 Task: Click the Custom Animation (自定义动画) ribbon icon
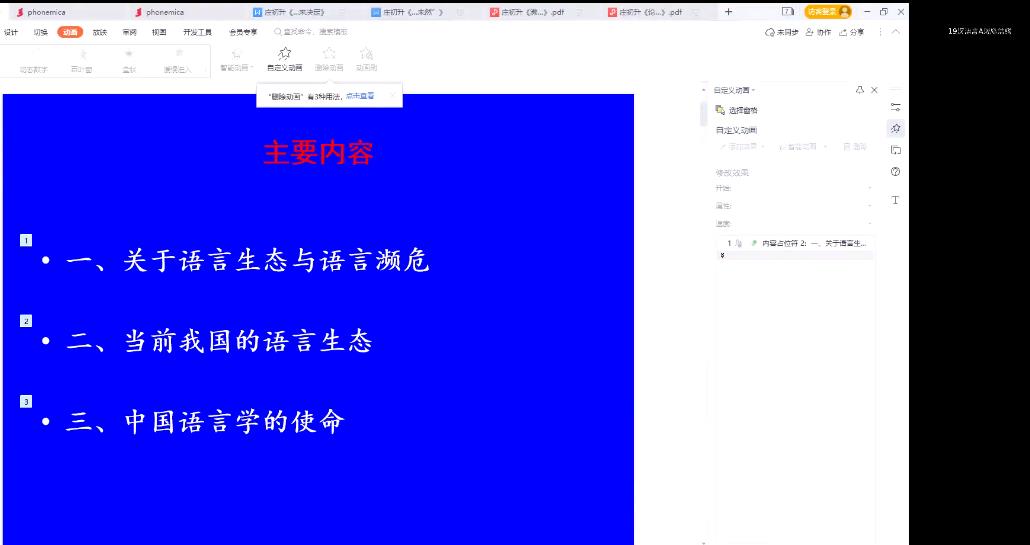tap(284, 58)
